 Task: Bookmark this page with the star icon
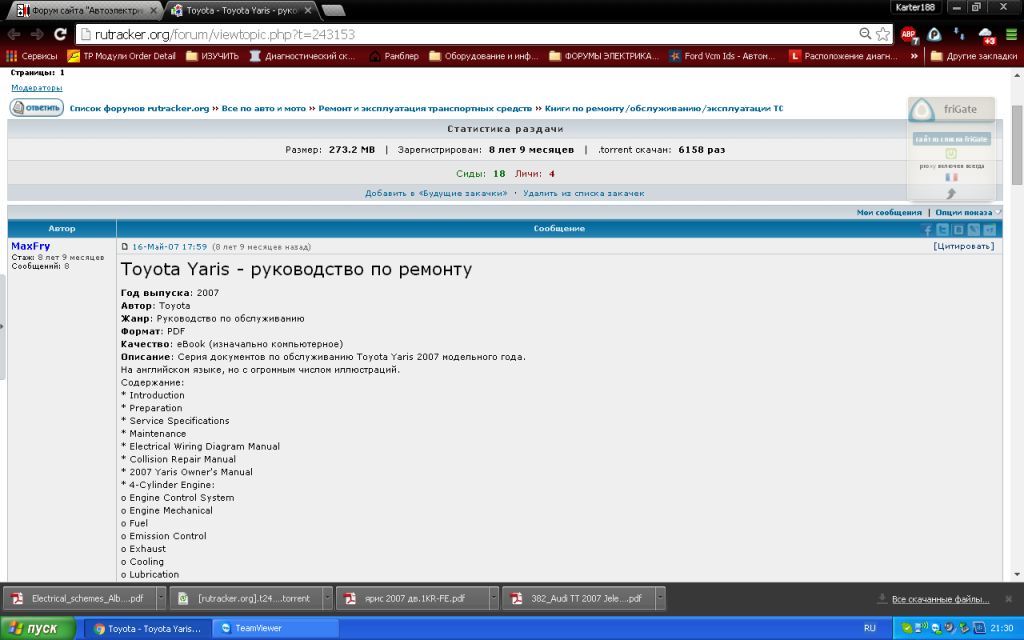883,34
